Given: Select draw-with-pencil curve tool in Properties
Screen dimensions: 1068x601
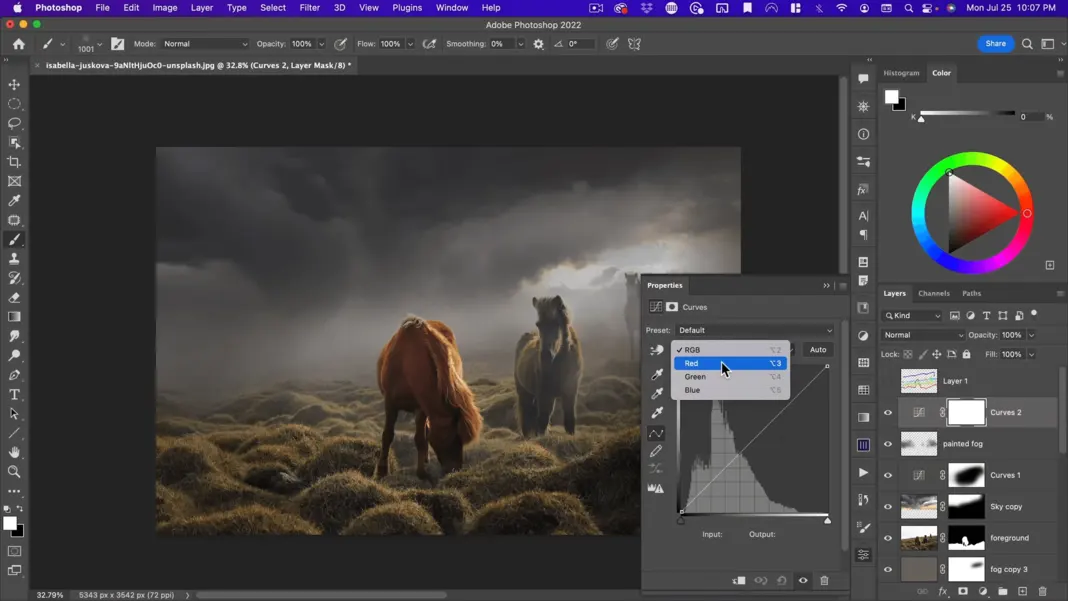Looking at the screenshot, I should click(656, 451).
